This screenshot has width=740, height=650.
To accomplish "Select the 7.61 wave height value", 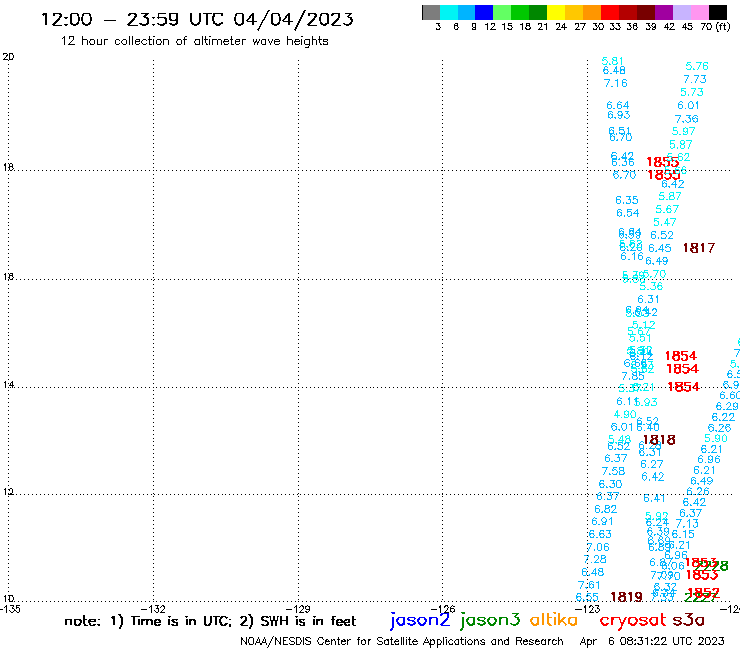I will pyautogui.click(x=589, y=585).
